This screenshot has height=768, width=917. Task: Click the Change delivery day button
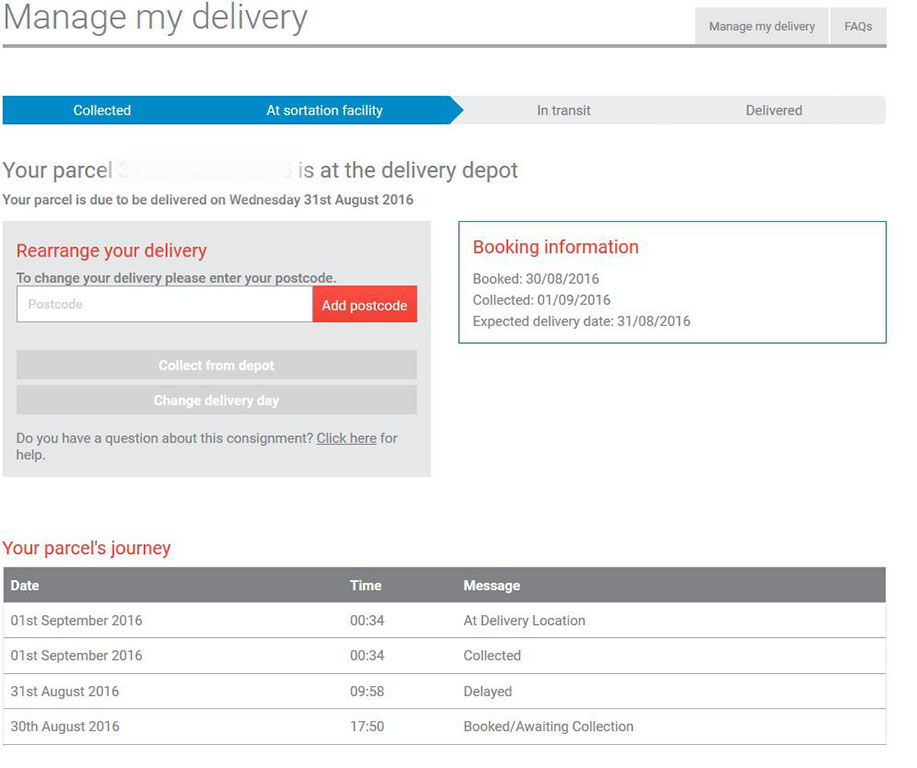point(216,401)
